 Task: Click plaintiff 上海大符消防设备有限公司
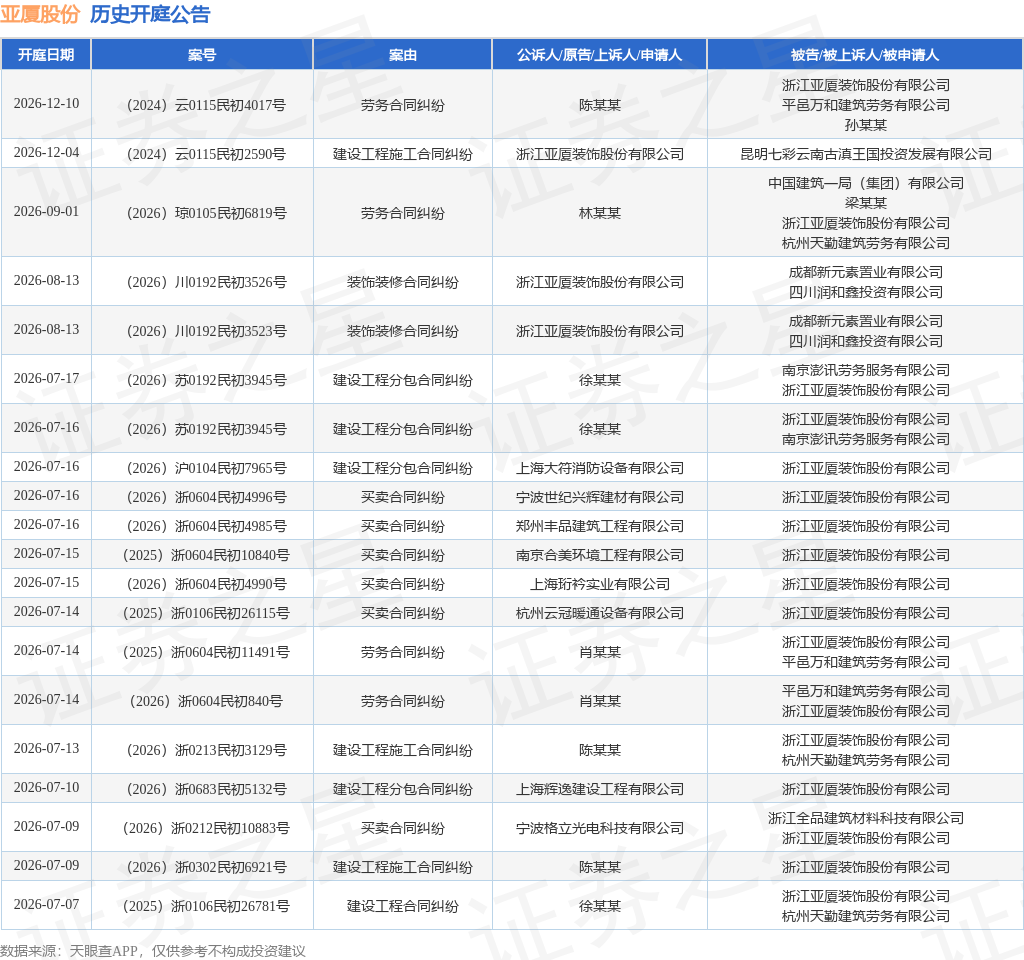click(600, 468)
